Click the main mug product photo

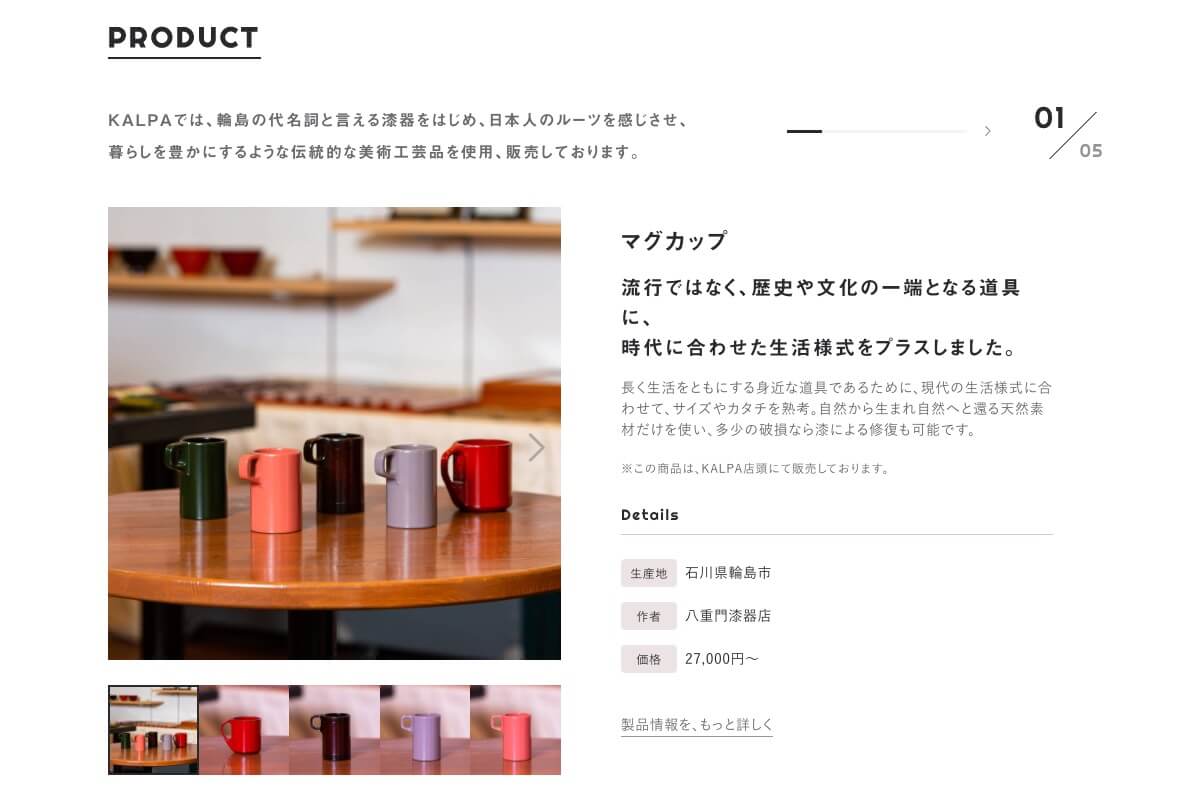tap(334, 433)
